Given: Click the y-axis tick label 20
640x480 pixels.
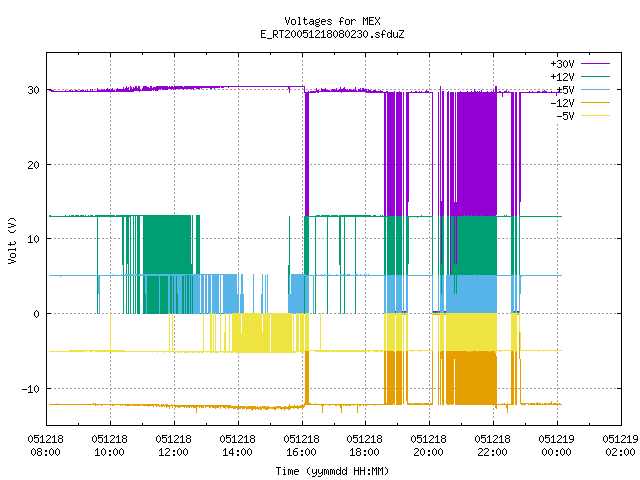Looking at the screenshot, I should [x=33, y=165].
